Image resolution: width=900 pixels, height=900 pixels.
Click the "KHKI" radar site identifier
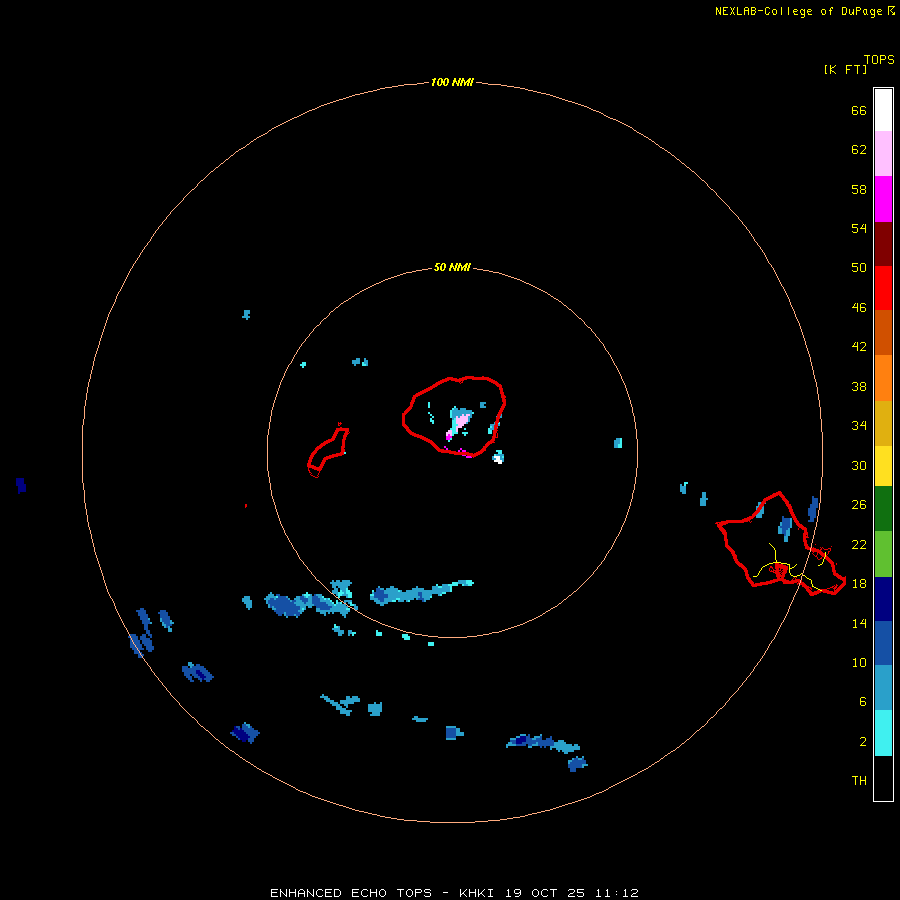[x=476, y=893]
